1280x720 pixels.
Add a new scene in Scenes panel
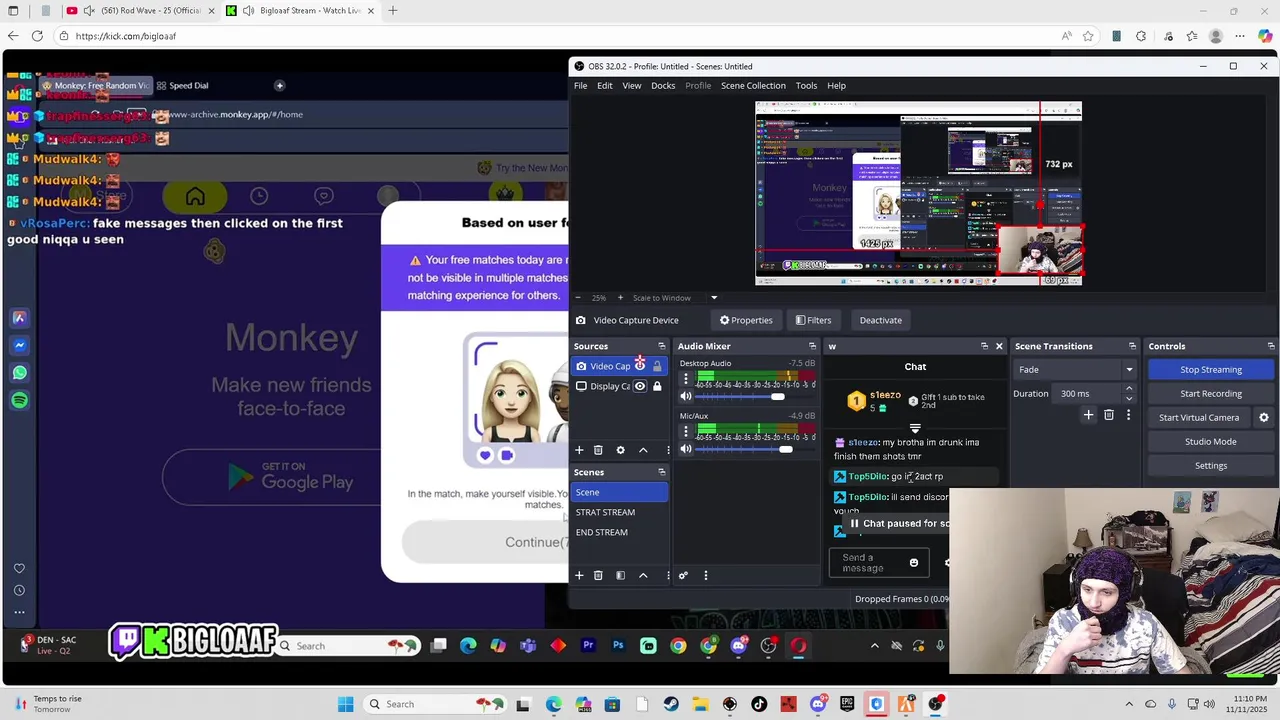(579, 575)
